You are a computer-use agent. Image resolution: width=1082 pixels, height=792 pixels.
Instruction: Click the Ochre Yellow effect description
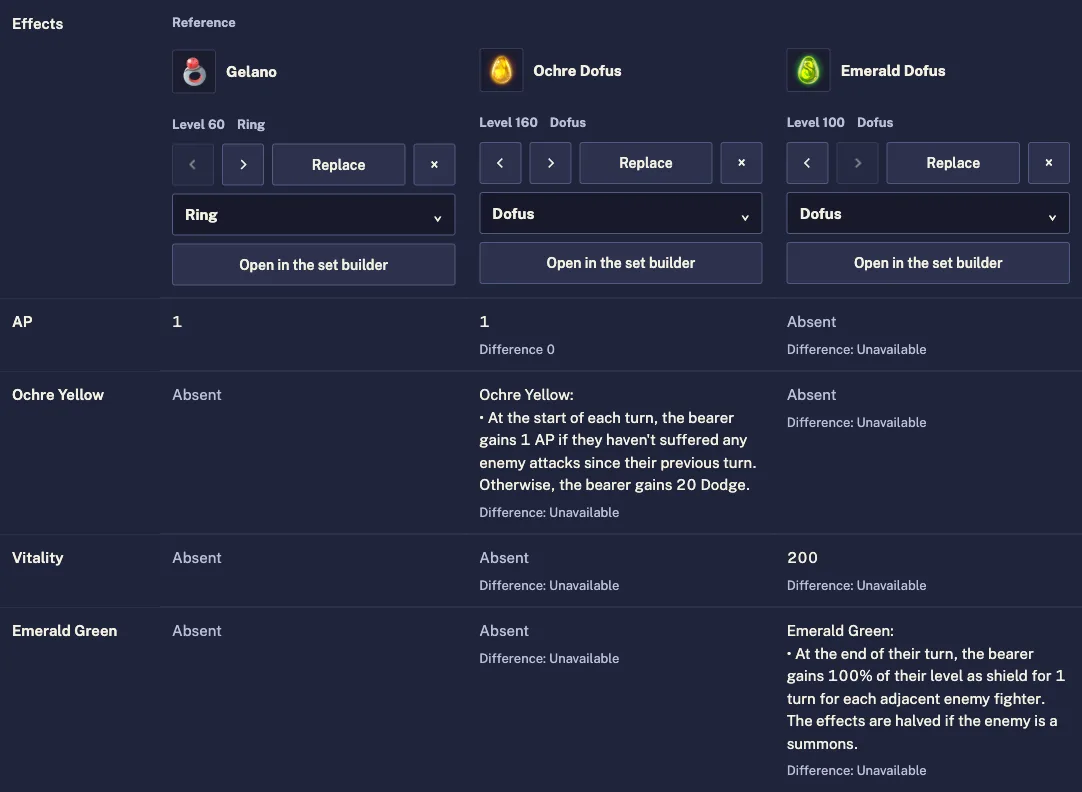coord(618,440)
